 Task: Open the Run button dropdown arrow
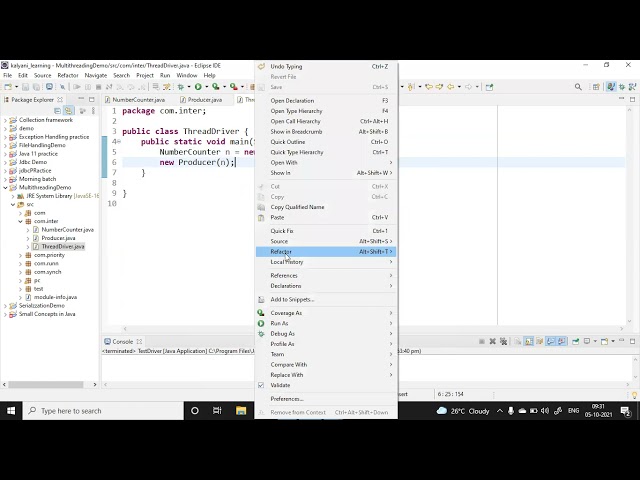tap(206, 87)
